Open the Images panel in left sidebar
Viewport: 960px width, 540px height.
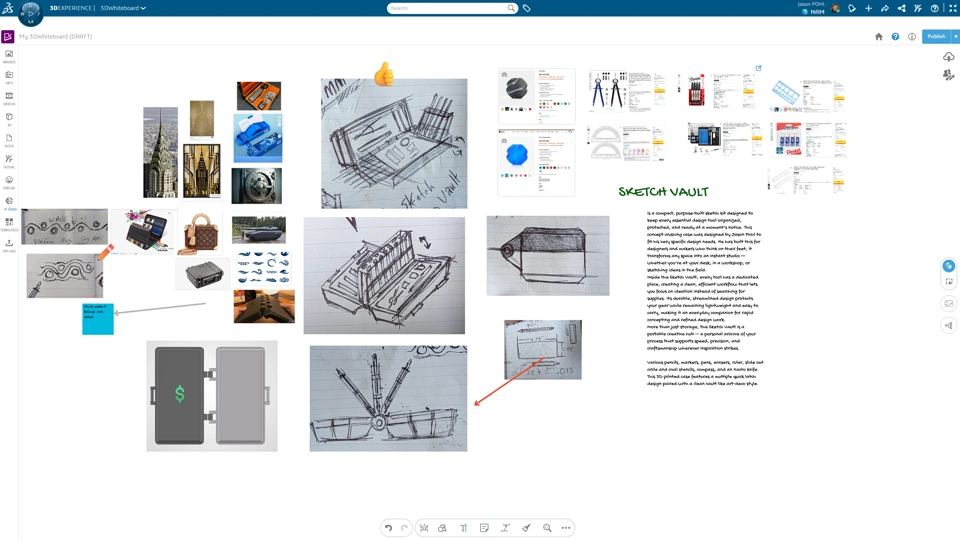point(9,56)
